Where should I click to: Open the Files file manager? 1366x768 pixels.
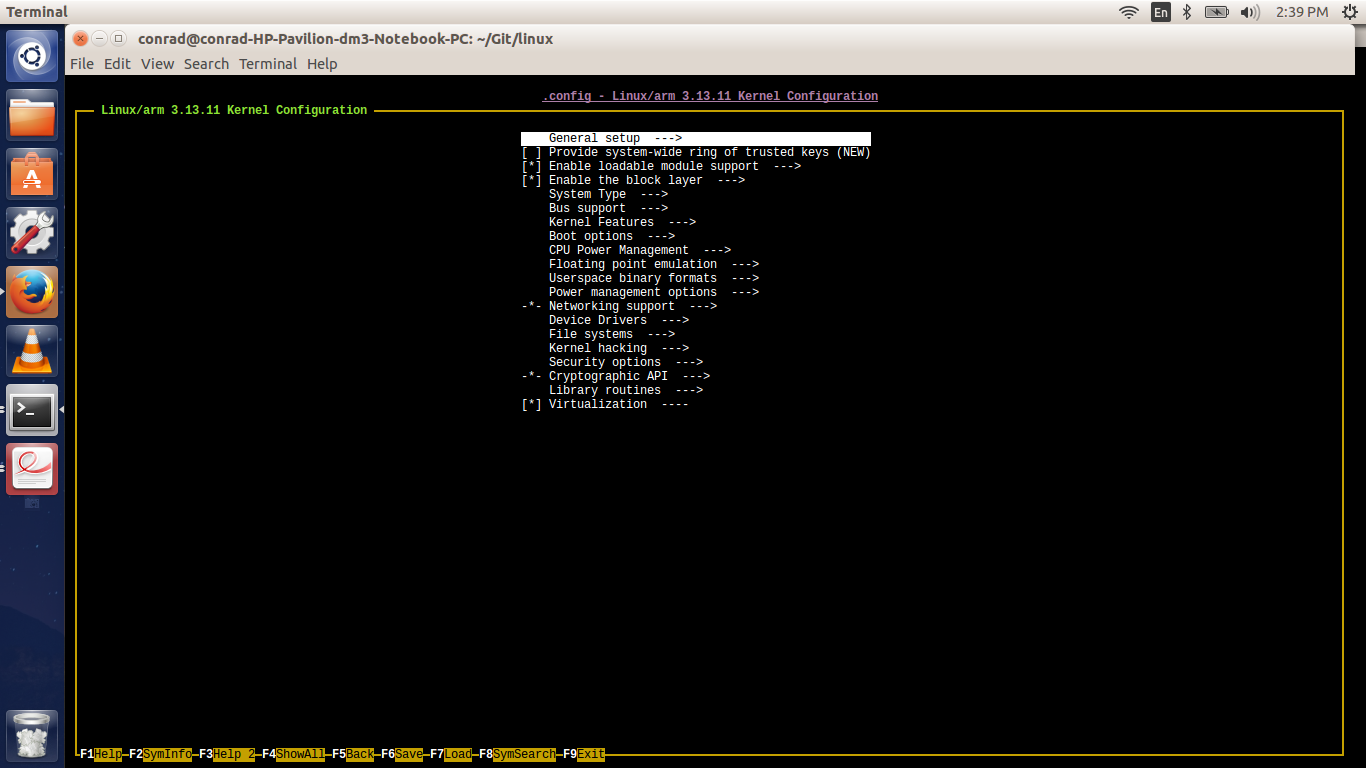click(x=31, y=114)
